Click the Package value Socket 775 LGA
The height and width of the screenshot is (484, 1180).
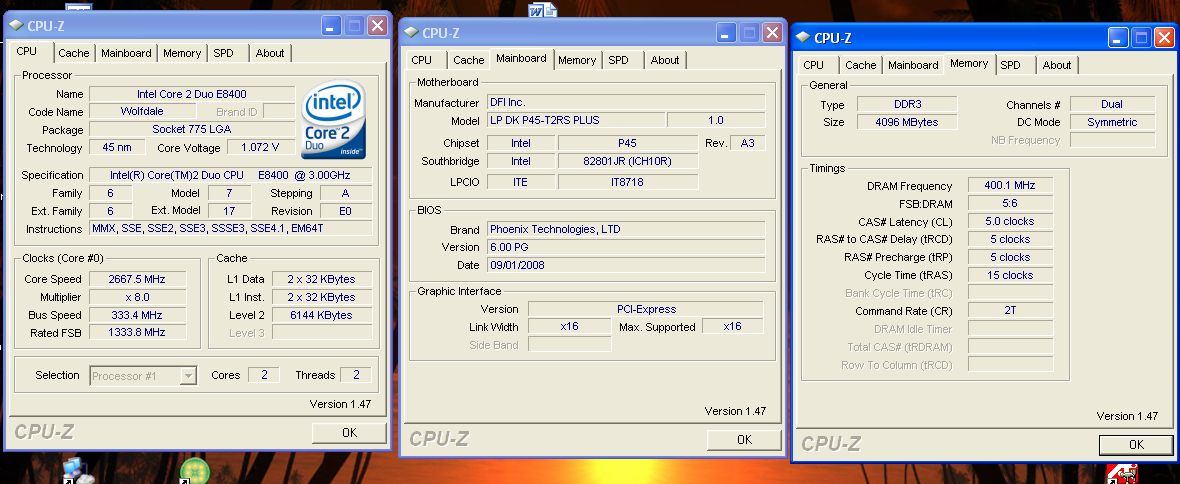pyautogui.click(x=192, y=129)
